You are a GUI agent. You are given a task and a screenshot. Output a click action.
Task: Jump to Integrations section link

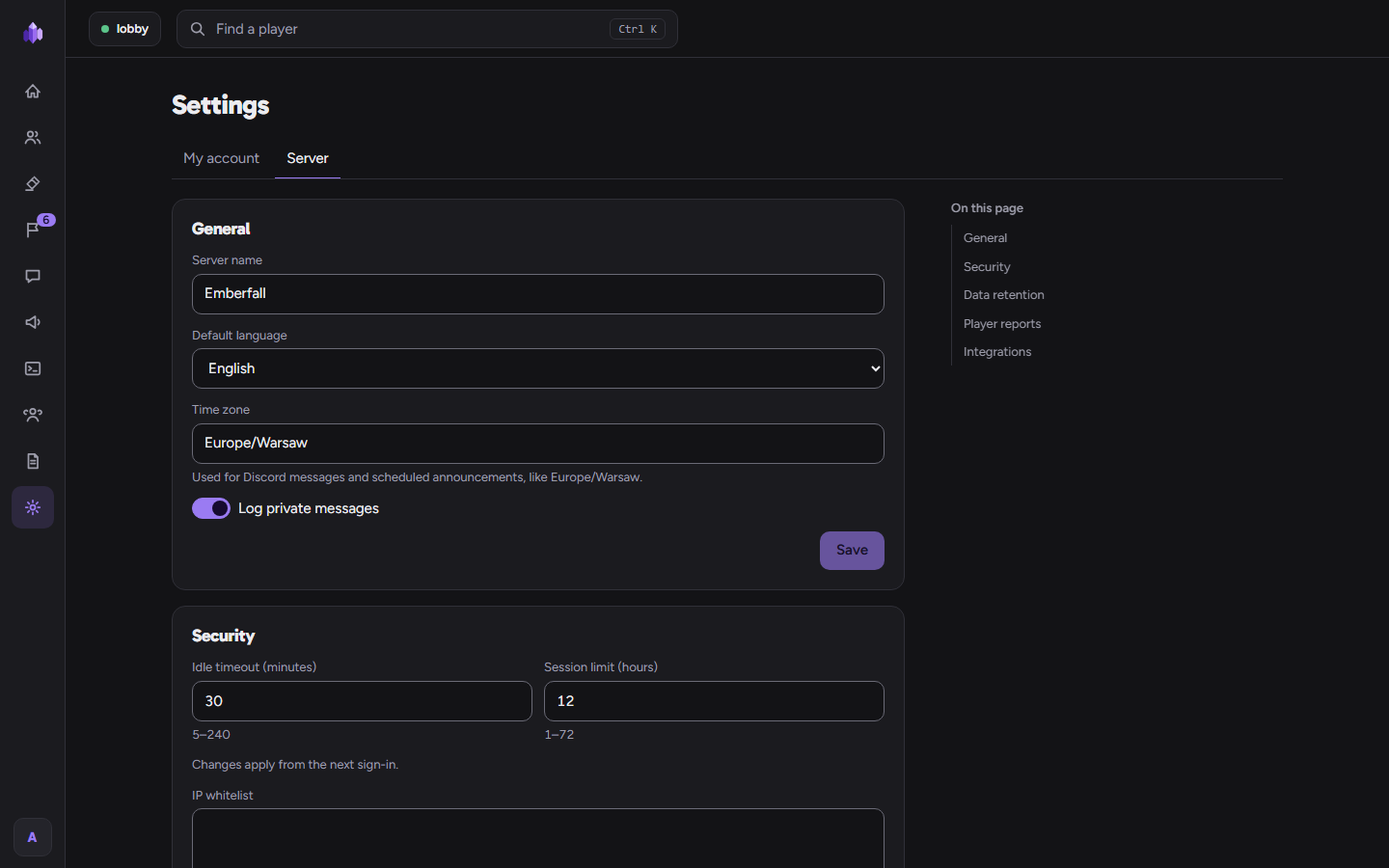(x=997, y=352)
